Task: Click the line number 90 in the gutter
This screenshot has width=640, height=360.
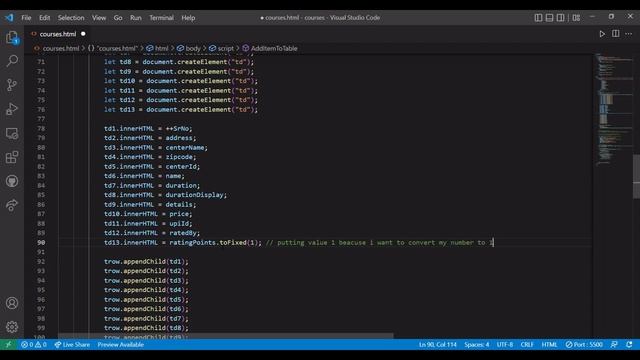Action: [x=41, y=242]
